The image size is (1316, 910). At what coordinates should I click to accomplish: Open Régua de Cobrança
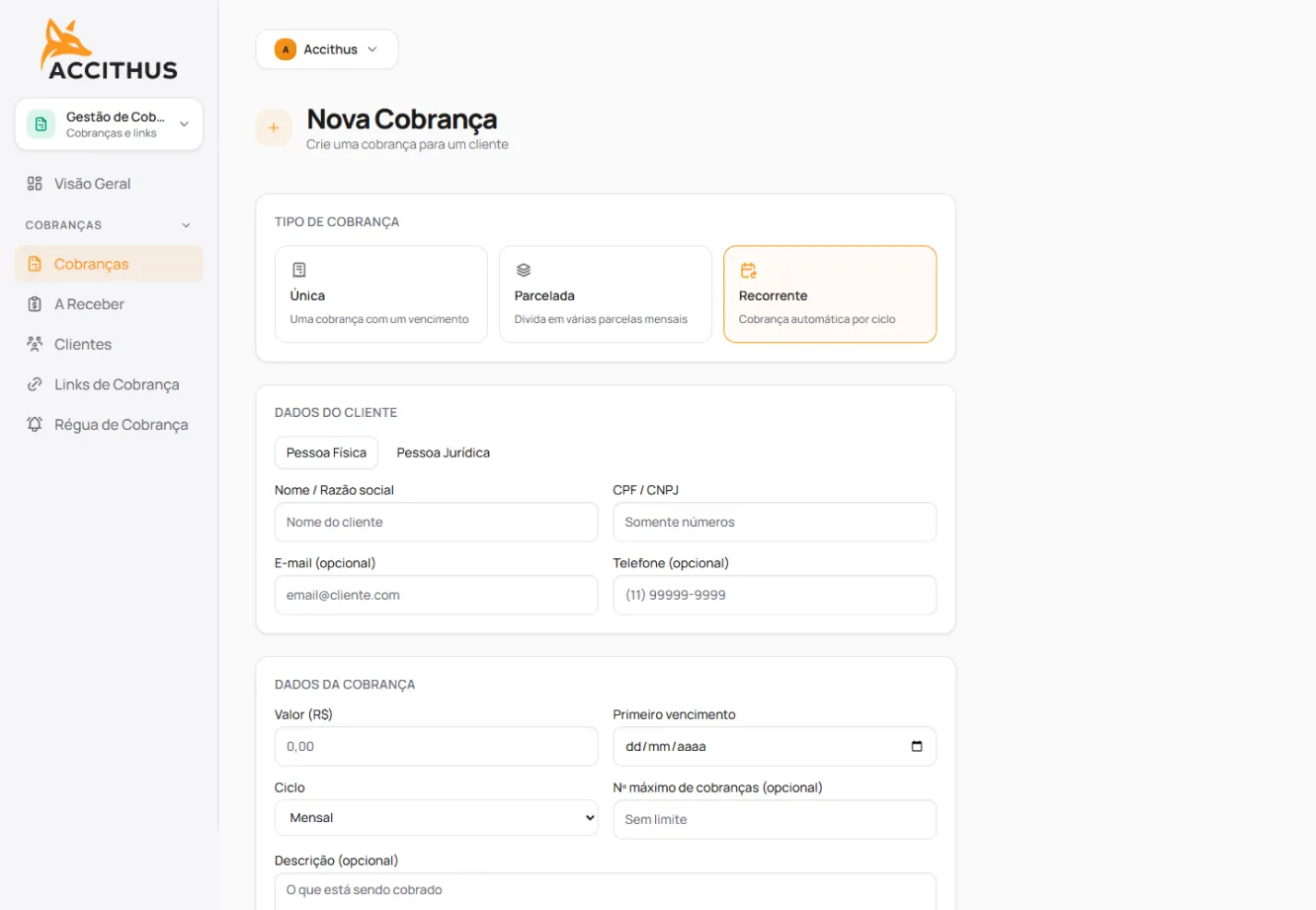[x=109, y=425]
